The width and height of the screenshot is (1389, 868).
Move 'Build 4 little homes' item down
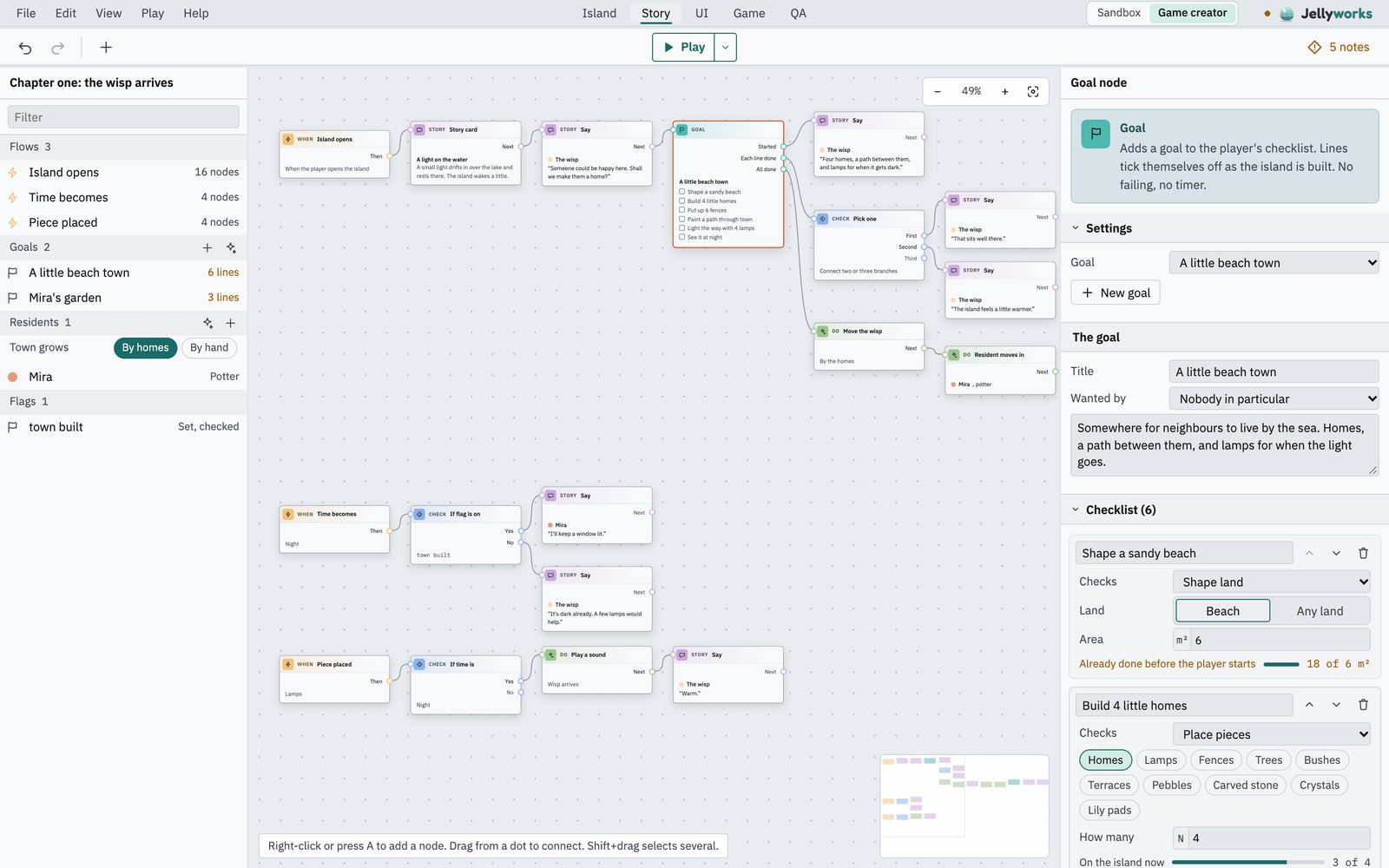pos(1336,705)
